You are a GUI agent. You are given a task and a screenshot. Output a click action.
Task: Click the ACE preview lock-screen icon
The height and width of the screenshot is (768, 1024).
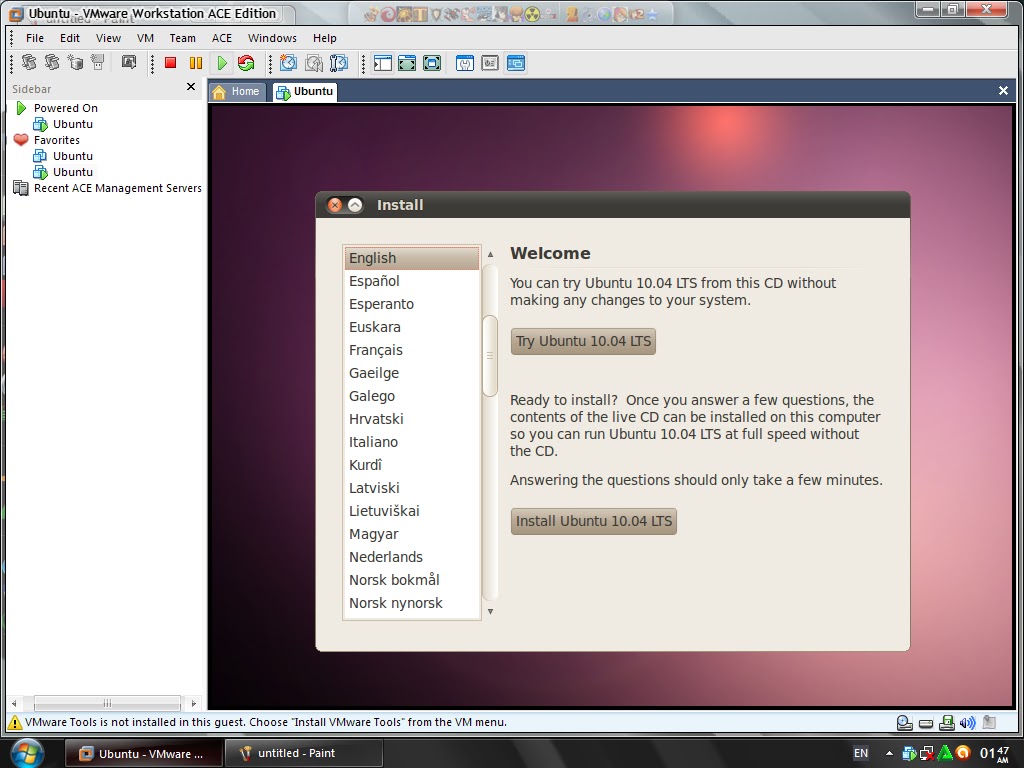[x=129, y=63]
